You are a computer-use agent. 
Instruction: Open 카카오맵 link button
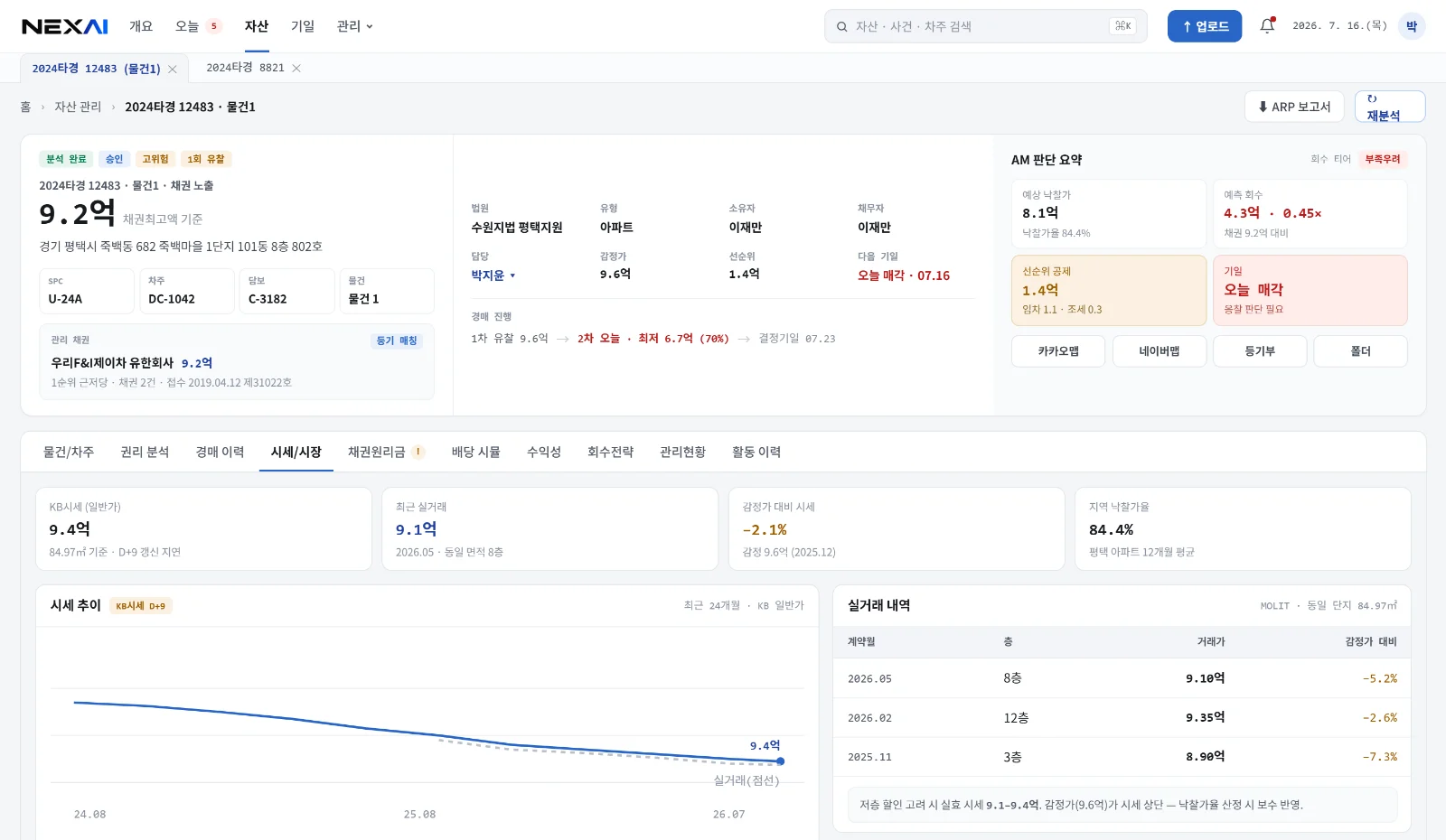click(1058, 351)
